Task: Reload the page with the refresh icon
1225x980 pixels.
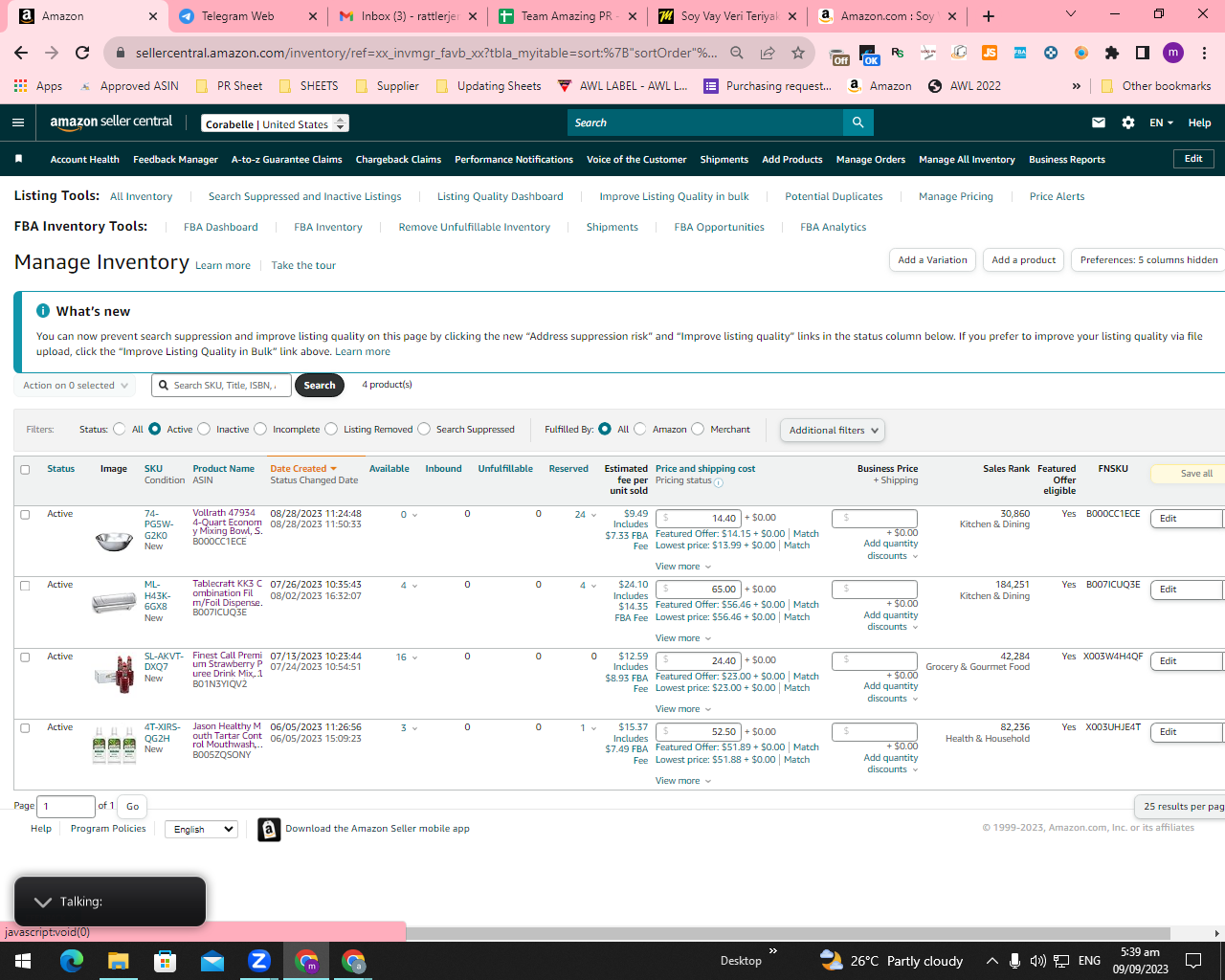Action: 82,53
